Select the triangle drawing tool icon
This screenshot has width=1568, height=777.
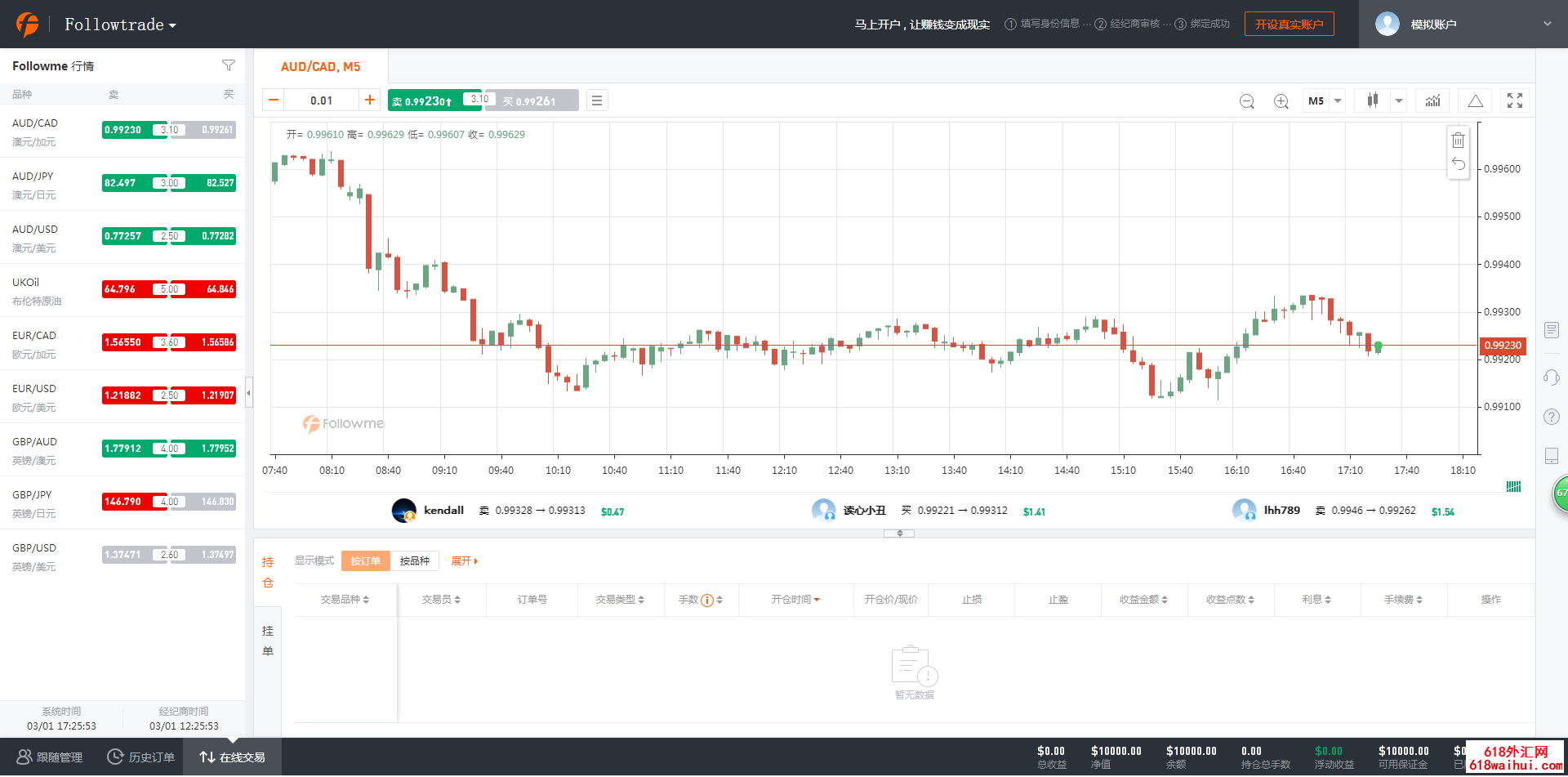(1475, 101)
